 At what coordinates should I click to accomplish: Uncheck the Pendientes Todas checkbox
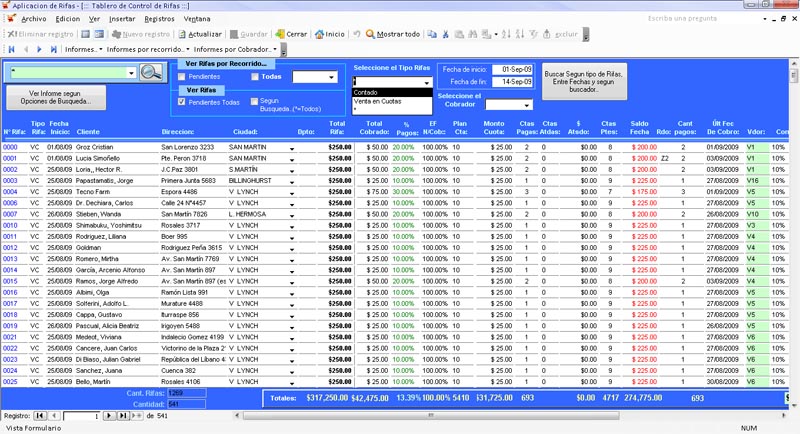182,102
